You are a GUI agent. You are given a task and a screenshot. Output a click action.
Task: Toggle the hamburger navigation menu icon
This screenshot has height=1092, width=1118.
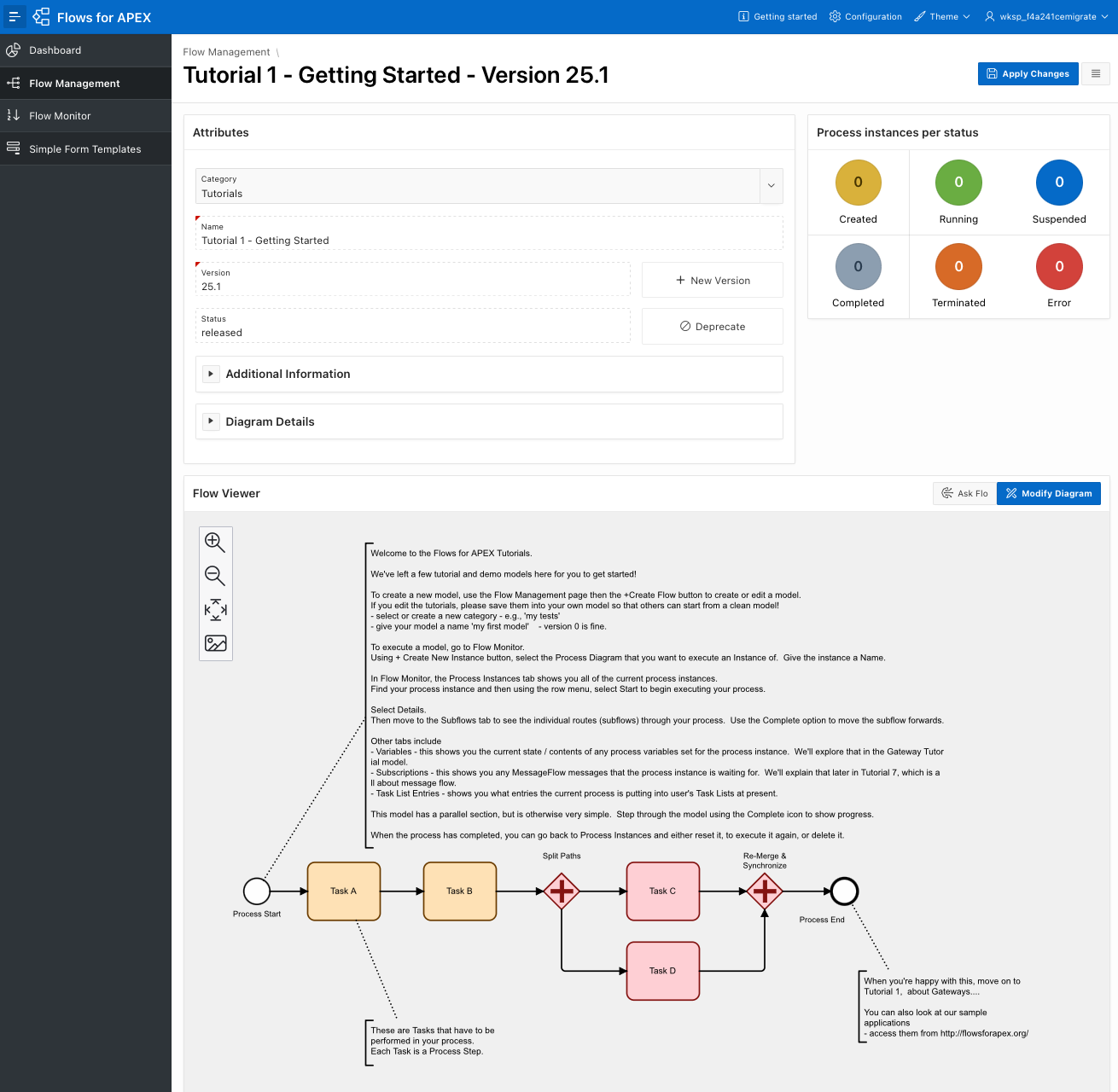tap(14, 16)
